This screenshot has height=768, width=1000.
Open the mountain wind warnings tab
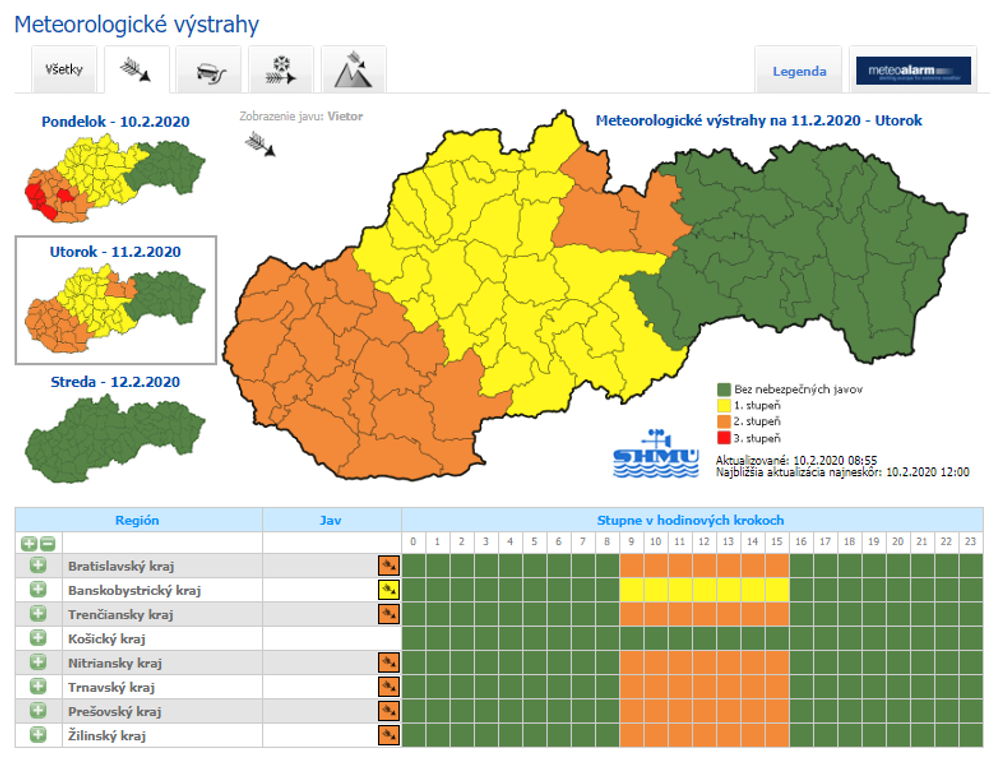[353, 71]
